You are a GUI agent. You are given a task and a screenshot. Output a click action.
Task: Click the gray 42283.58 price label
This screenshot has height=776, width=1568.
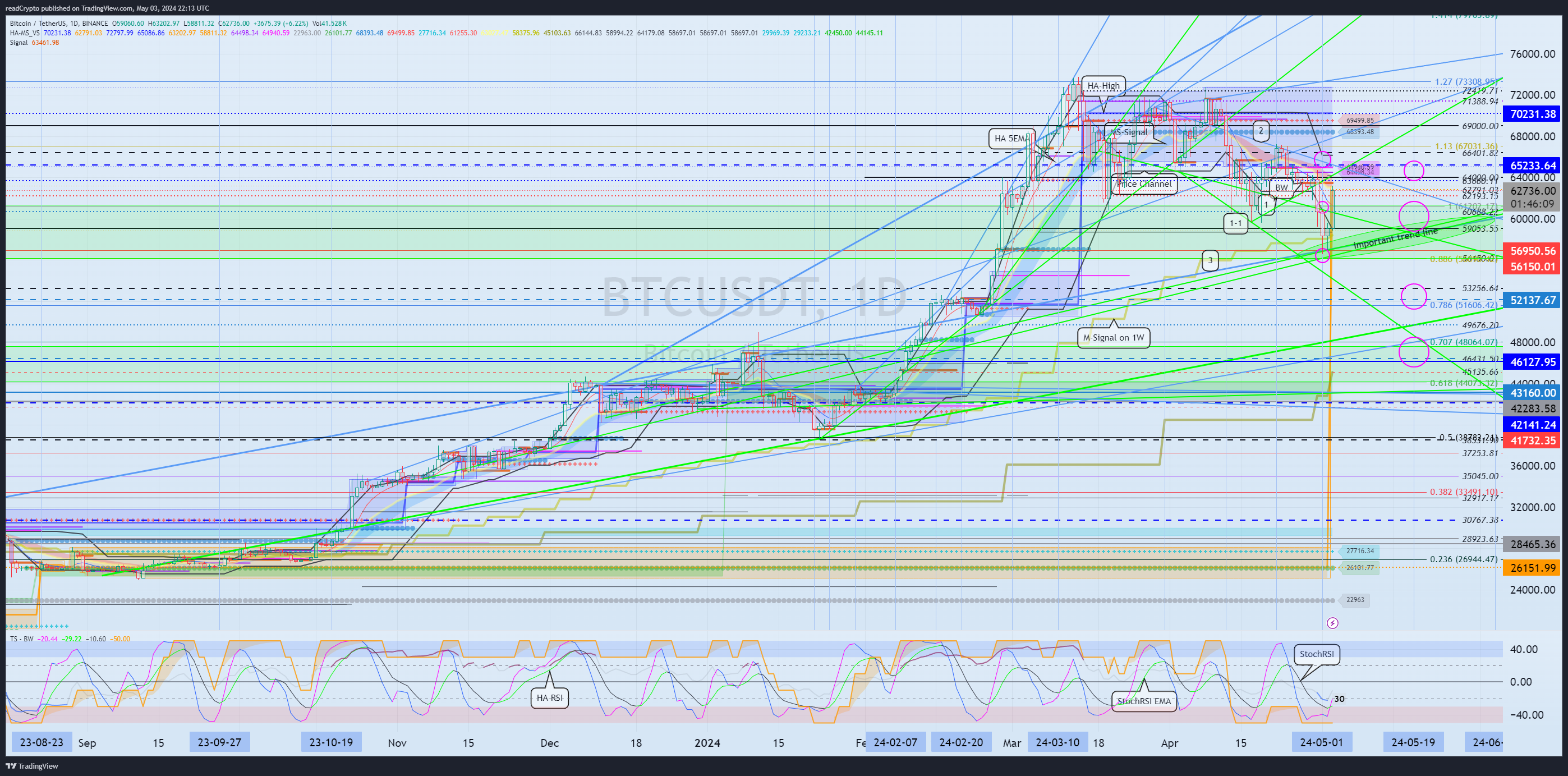[x=1532, y=409]
